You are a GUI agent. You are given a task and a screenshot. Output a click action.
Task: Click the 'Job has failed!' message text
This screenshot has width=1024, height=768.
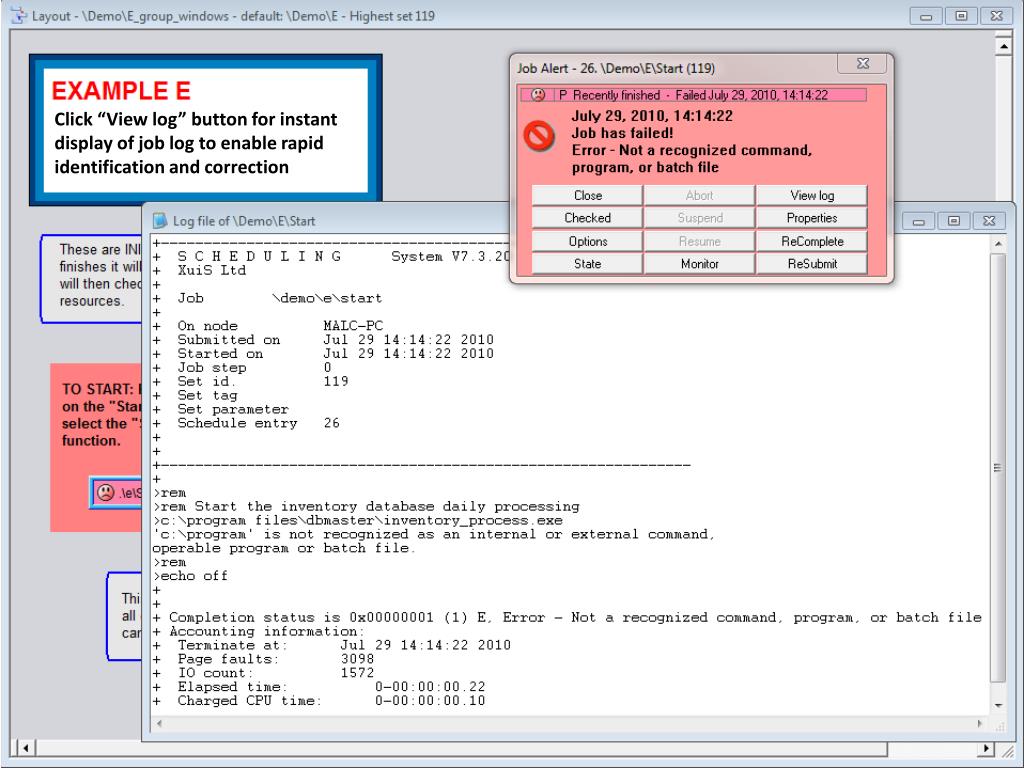tap(622, 133)
